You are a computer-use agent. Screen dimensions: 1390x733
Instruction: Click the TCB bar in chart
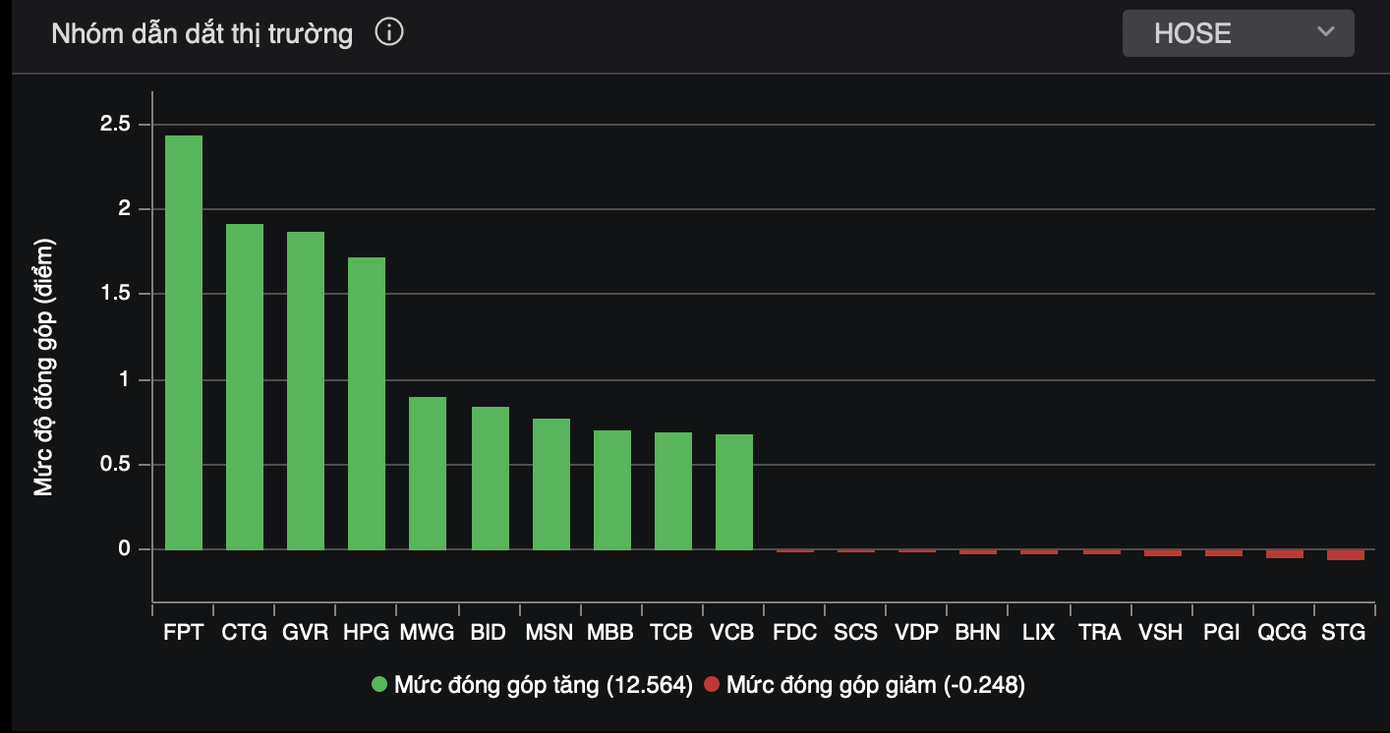coord(673,491)
